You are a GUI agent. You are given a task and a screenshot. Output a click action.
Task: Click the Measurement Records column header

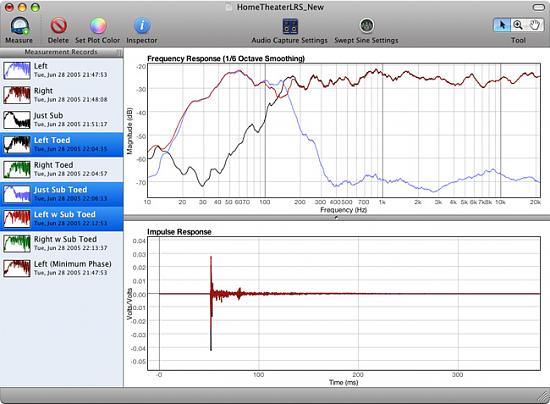coord(61,52)
